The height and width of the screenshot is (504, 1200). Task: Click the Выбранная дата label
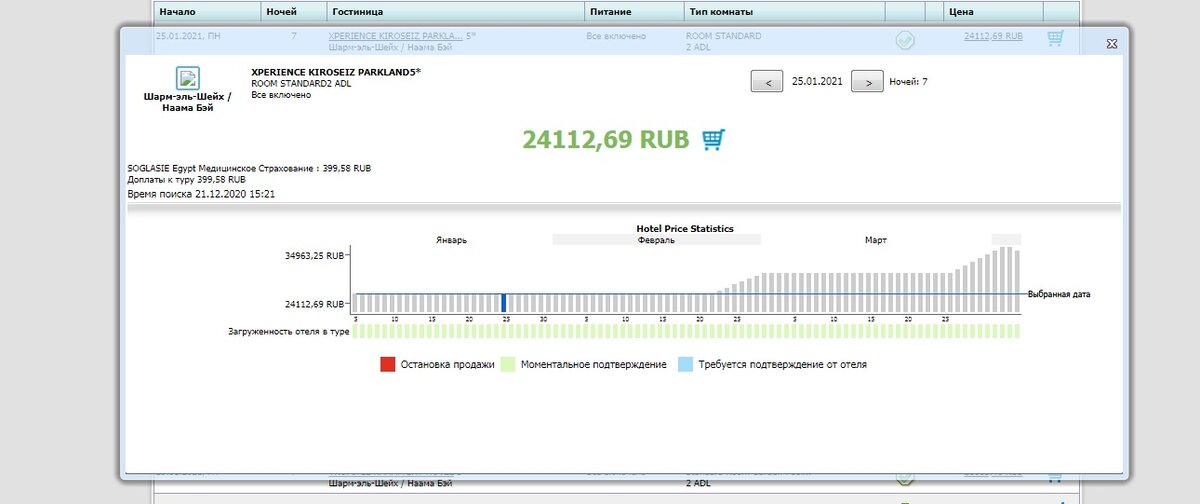coord(1059,295)
